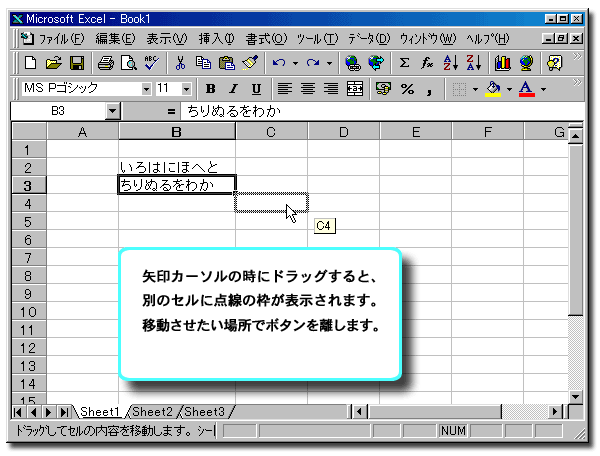Image resolution: width=600 pixels, height=456 pixels.
Task: Redo with the Redo arrow icon
Action: point(313,63)
